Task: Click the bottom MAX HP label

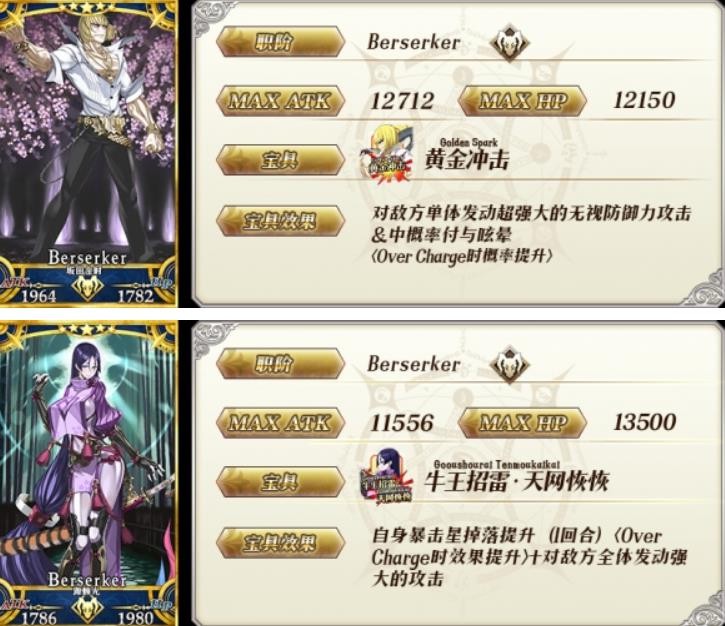Action: coord(522,423)
